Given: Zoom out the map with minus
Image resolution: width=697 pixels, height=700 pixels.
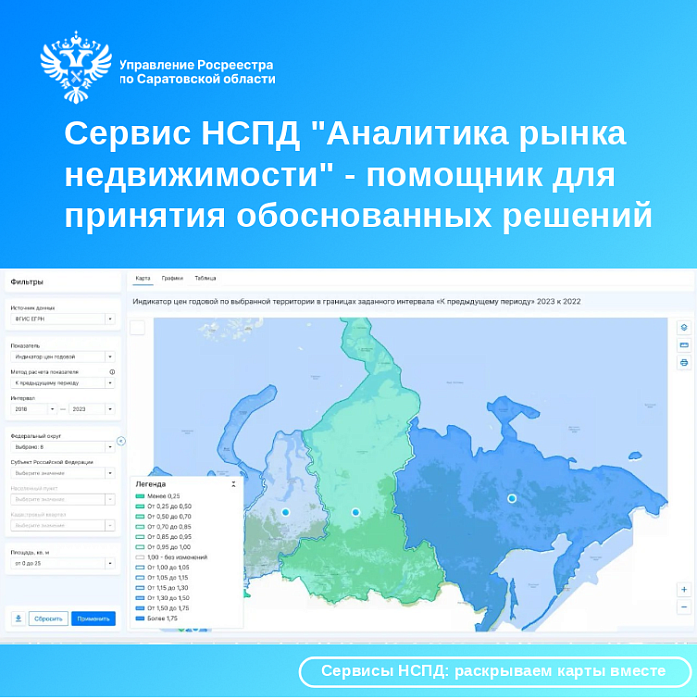Looking at the screenshot, I should [684, 607].
